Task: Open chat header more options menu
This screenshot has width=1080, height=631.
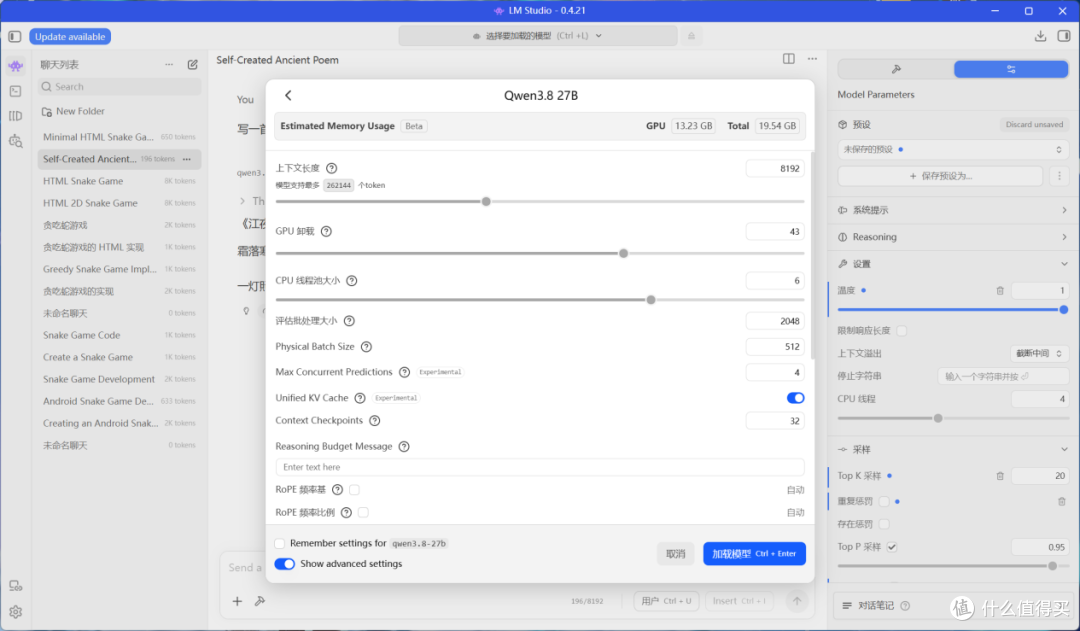Action: click(x=813, y=59)
